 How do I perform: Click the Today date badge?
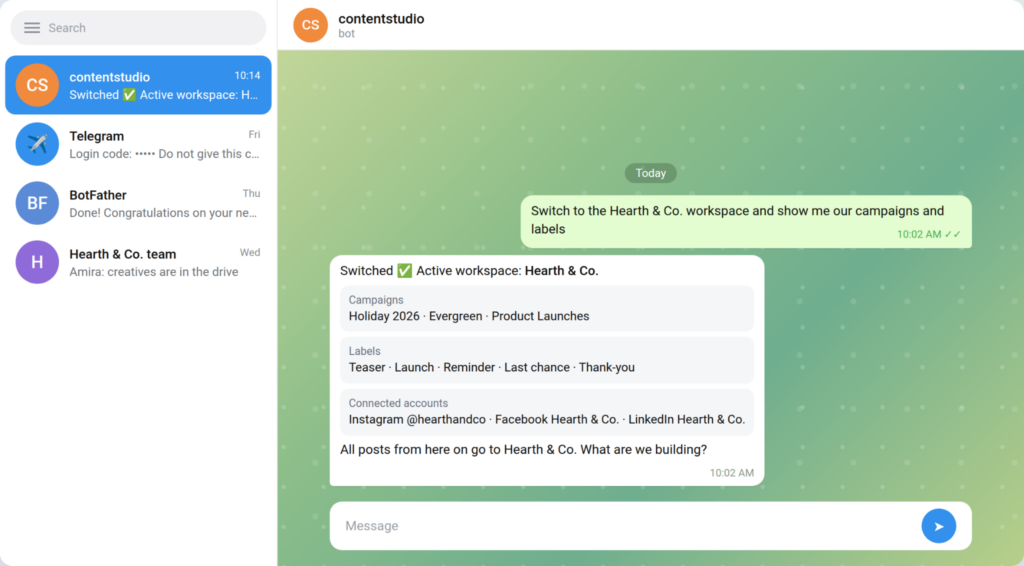(x=650, y=173)
